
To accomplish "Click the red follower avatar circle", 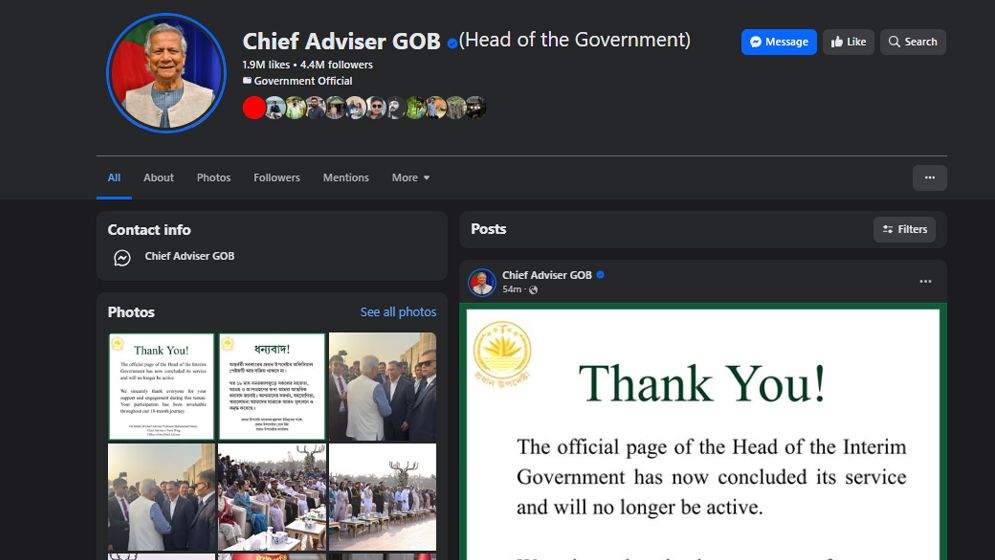I will pyautogui.click(x=254, y=108).
